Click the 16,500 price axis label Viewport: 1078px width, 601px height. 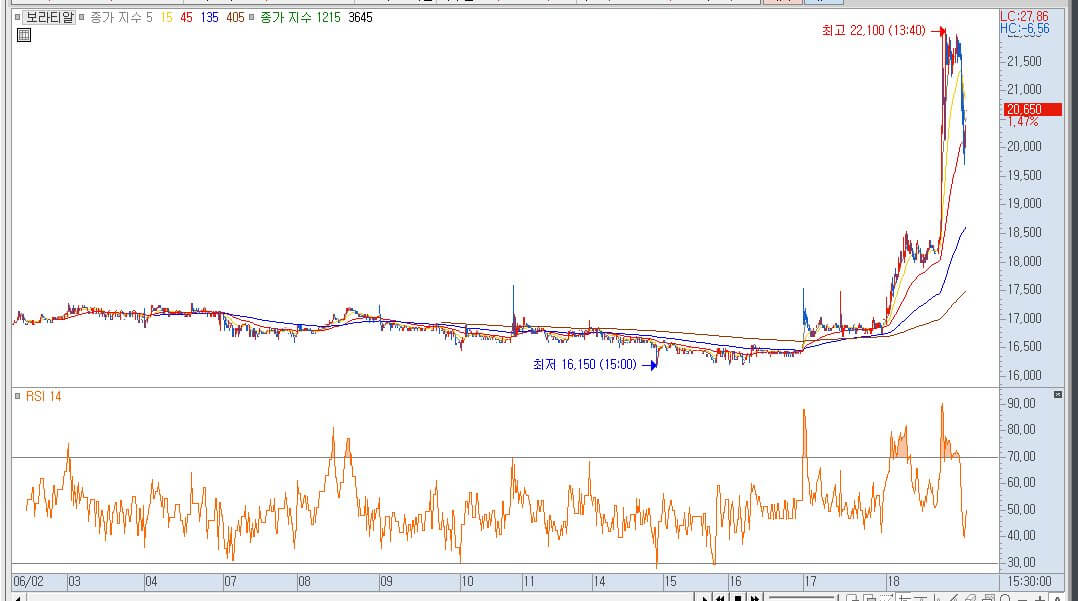coord(1024,347)
